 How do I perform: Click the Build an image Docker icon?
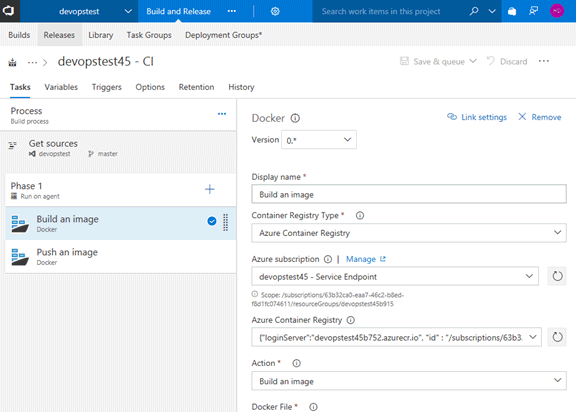point(20,224)
